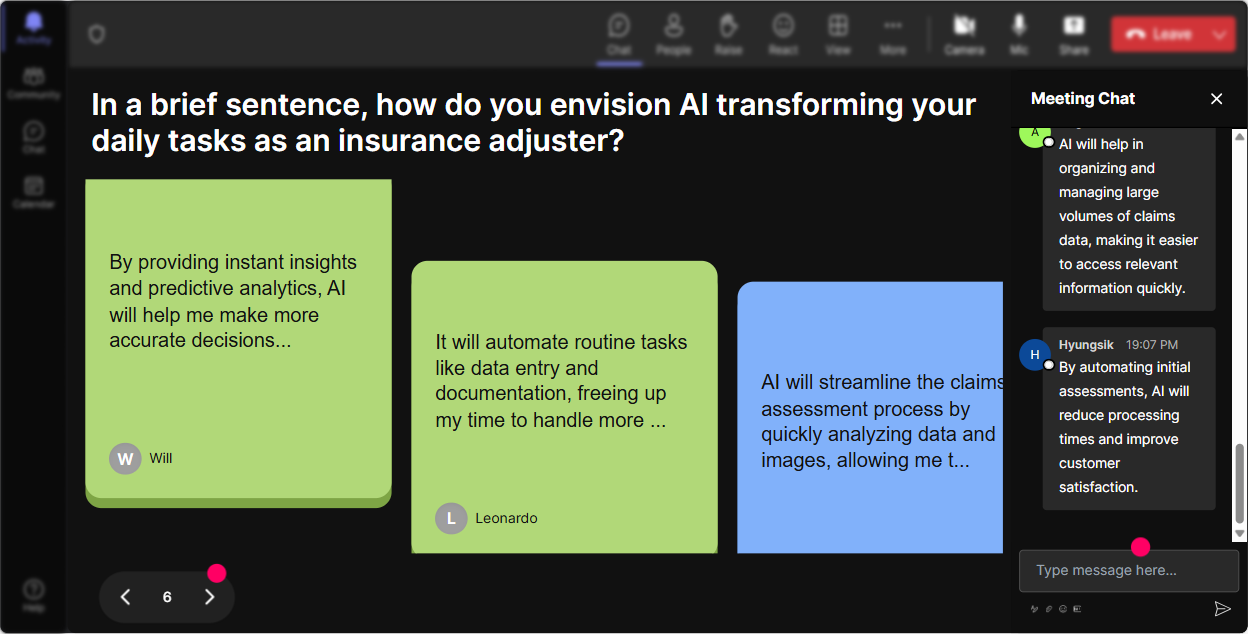Click the name Leonardo on the card
The image size is (1248, 634).
click(x=506, y=518)
